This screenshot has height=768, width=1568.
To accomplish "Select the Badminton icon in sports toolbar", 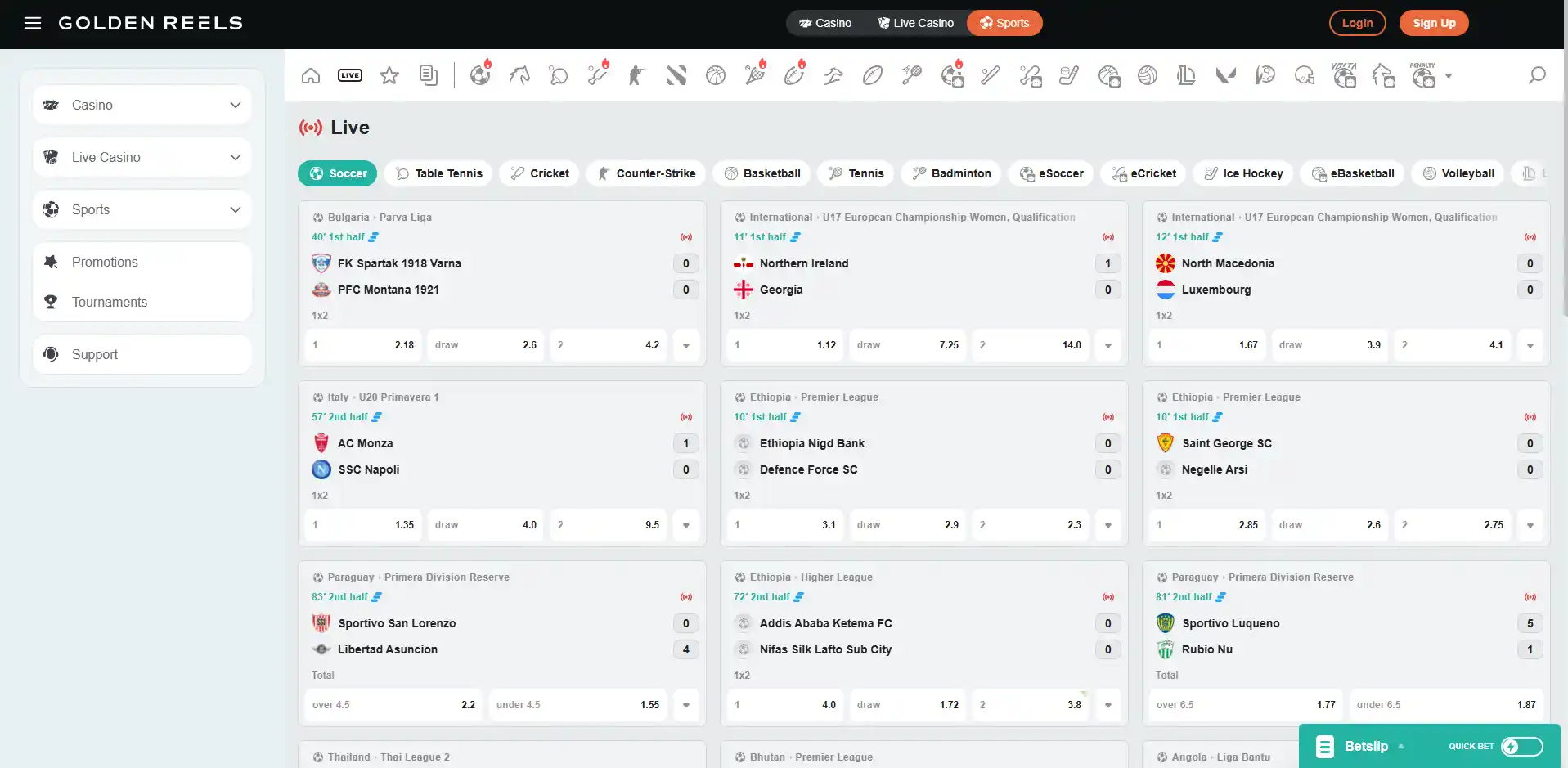I will tap(912, 76).
